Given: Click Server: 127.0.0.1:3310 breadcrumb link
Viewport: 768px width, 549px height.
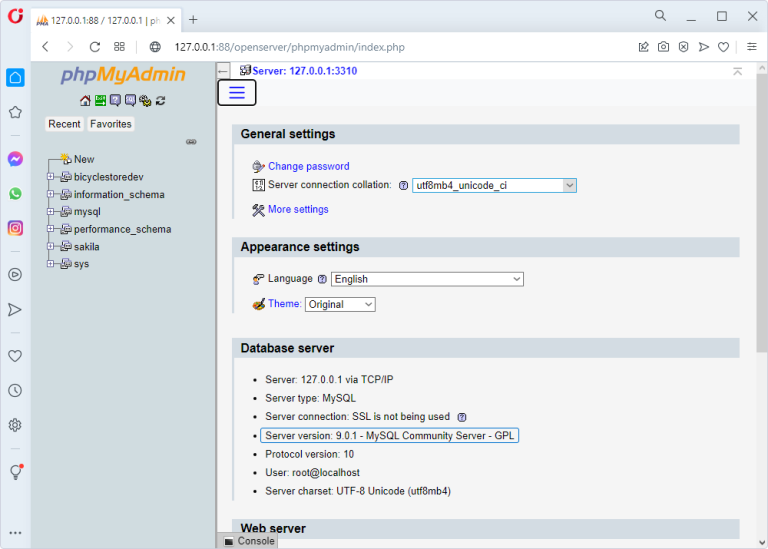Looking at the screenshot, I should pos(304,71).
